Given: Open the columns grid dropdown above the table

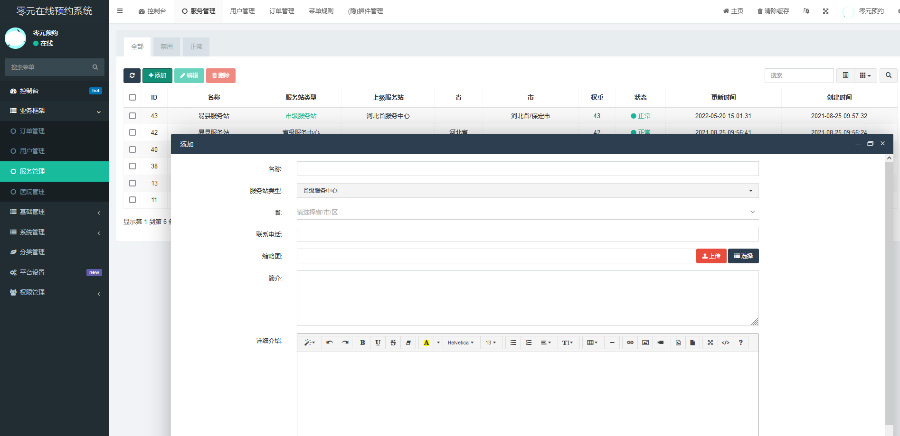Looking at the screenshot, I should click(x=865, y=75).
